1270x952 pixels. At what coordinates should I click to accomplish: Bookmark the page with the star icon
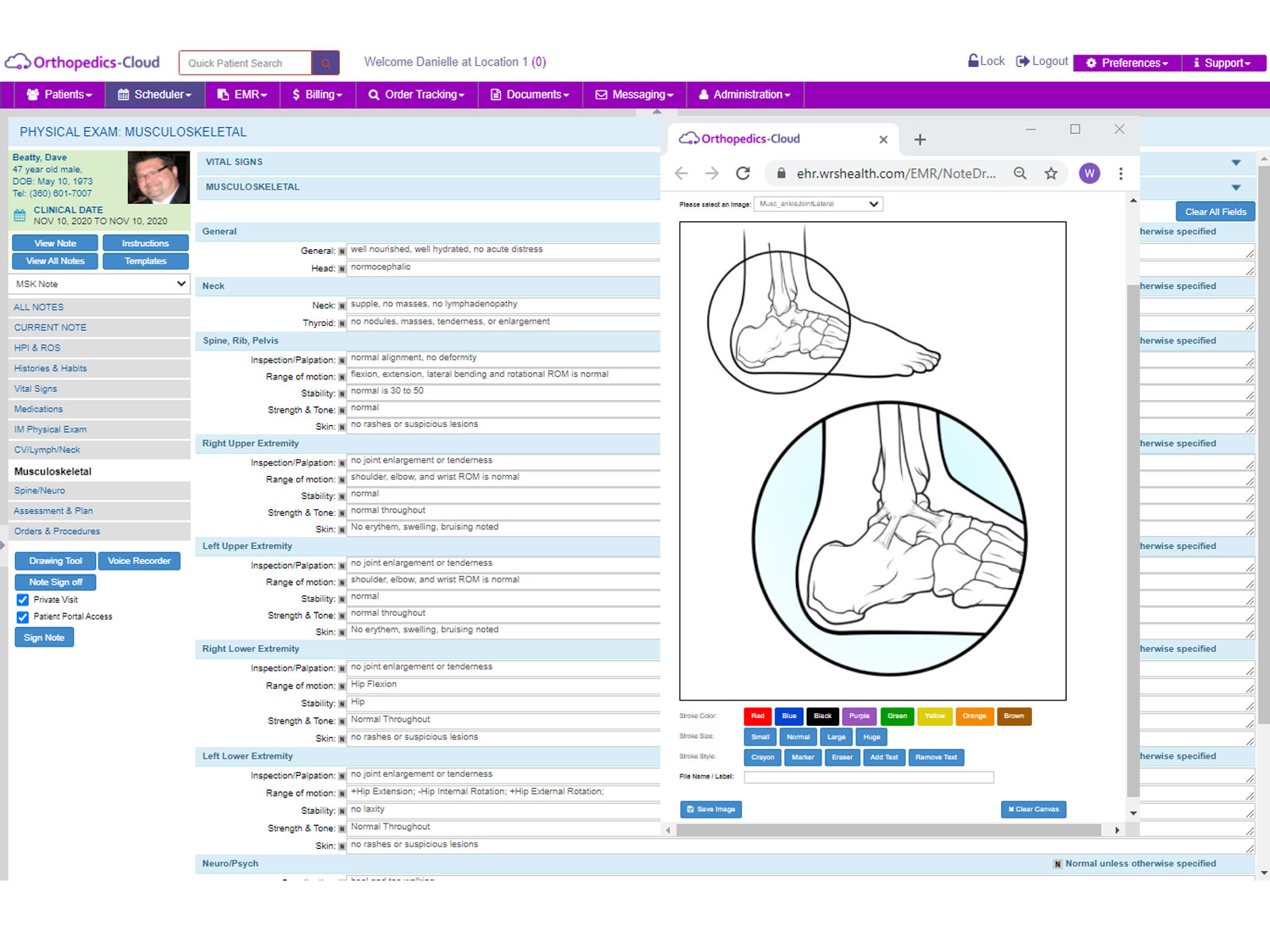pyautogui.click(x=1051, y=173)
